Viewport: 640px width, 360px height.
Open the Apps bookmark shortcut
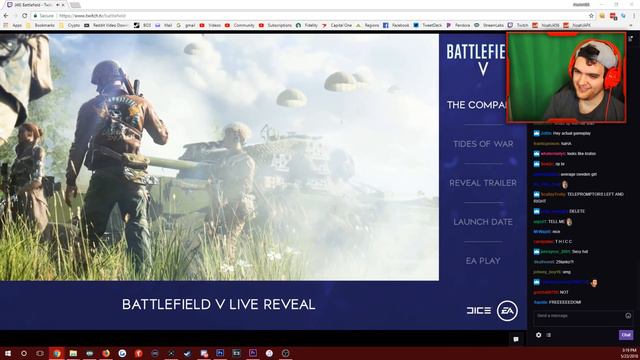click(x=13, y=25)
